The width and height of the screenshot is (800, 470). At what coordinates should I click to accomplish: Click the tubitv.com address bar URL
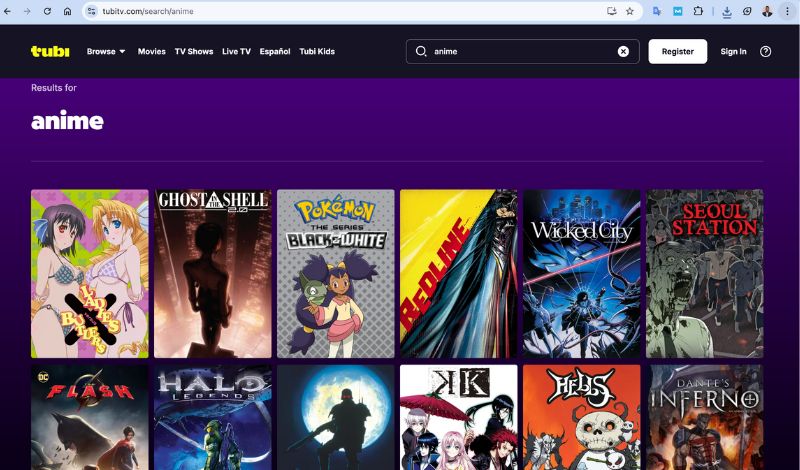[x=148, y=11]
